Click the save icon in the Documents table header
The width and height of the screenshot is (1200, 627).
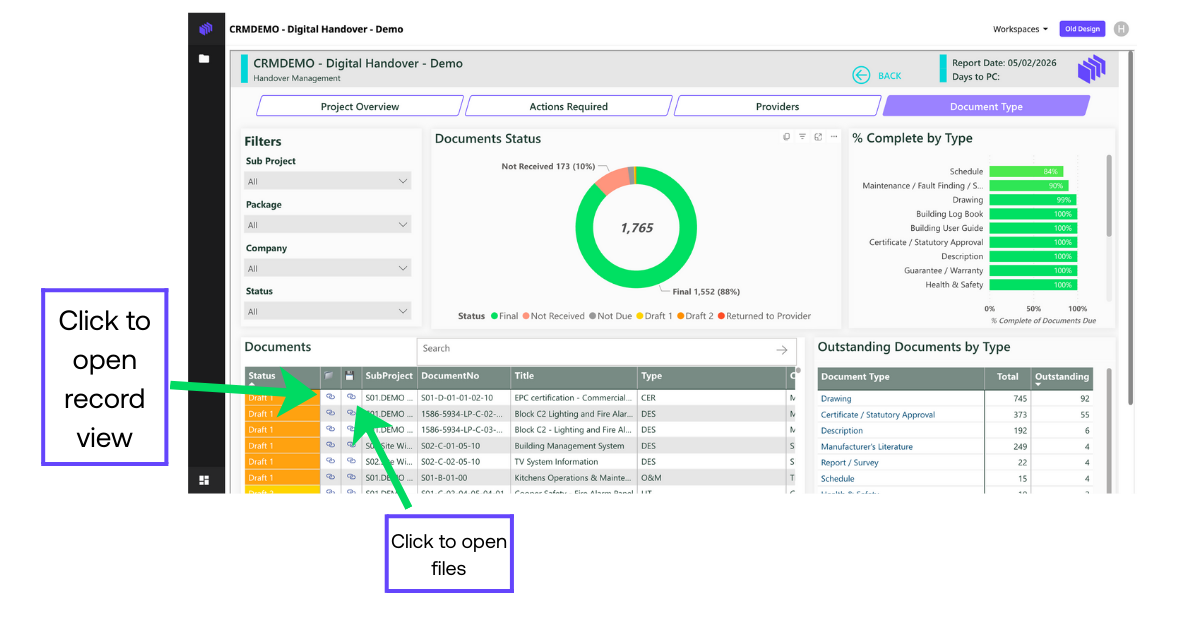point(350,375)
